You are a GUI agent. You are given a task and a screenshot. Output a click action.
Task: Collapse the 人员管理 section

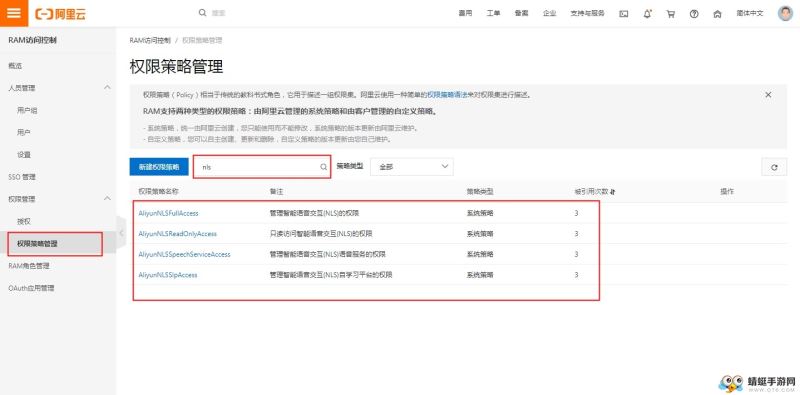click(x=107, y=87)
